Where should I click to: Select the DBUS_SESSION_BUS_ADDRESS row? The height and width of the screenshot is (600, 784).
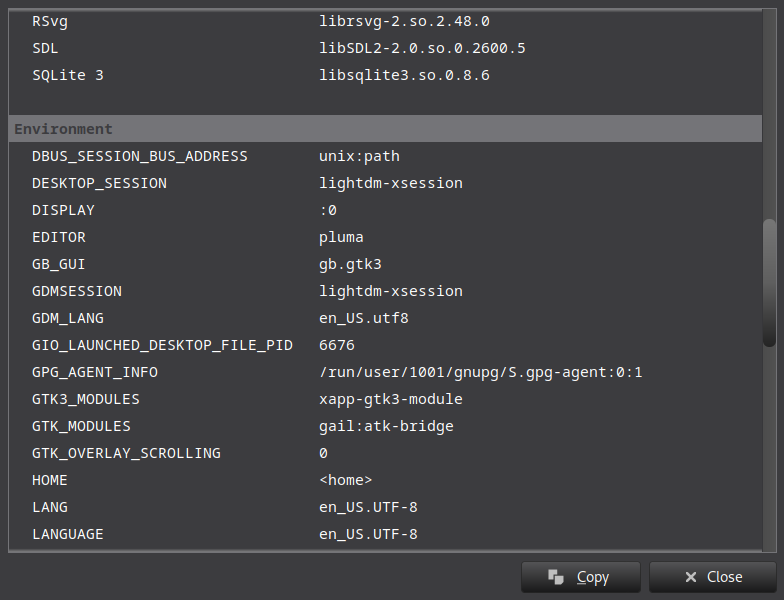click(x=139, y=156)
